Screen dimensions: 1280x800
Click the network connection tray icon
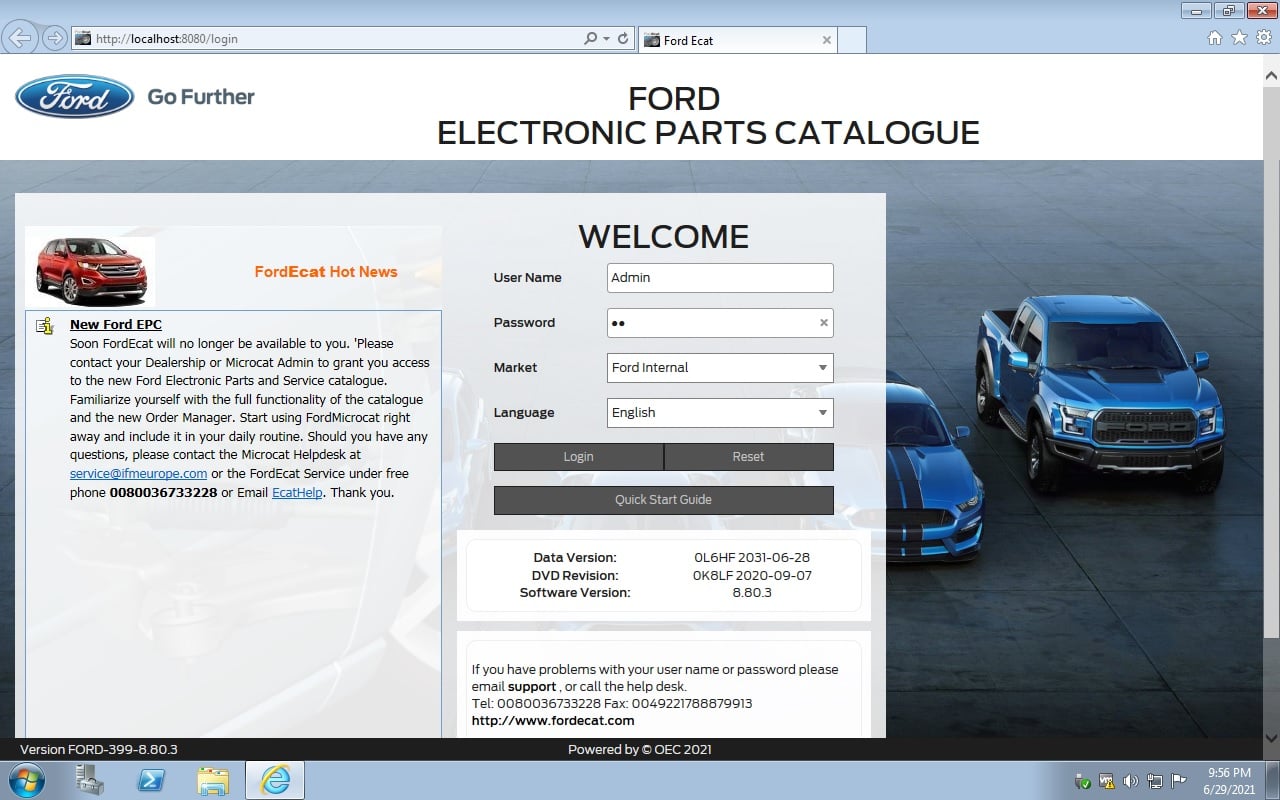[1155, 781]
